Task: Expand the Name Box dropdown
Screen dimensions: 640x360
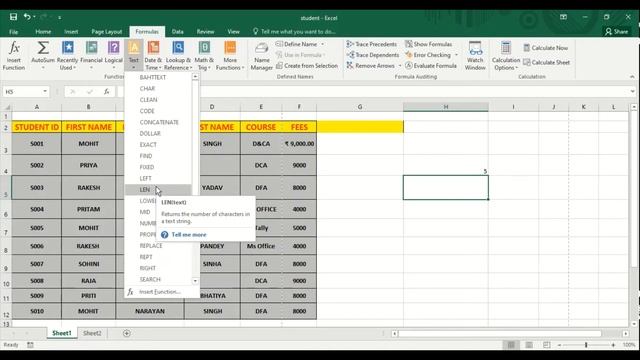Action: point(45,92)
